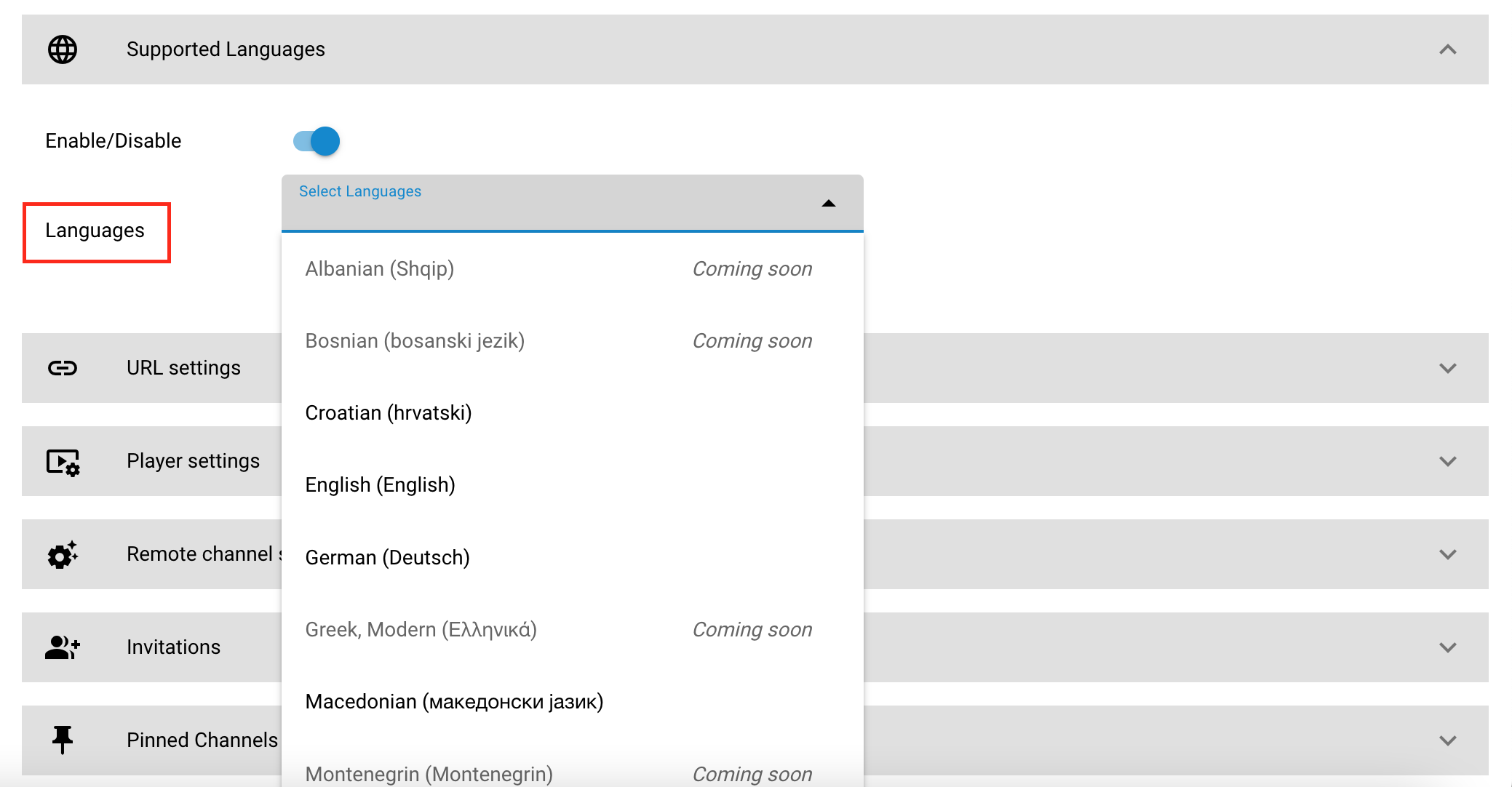Click the Player settings video gear icon
The width and height of the screenshot is (1512, 787).
[x=63, y=462]
